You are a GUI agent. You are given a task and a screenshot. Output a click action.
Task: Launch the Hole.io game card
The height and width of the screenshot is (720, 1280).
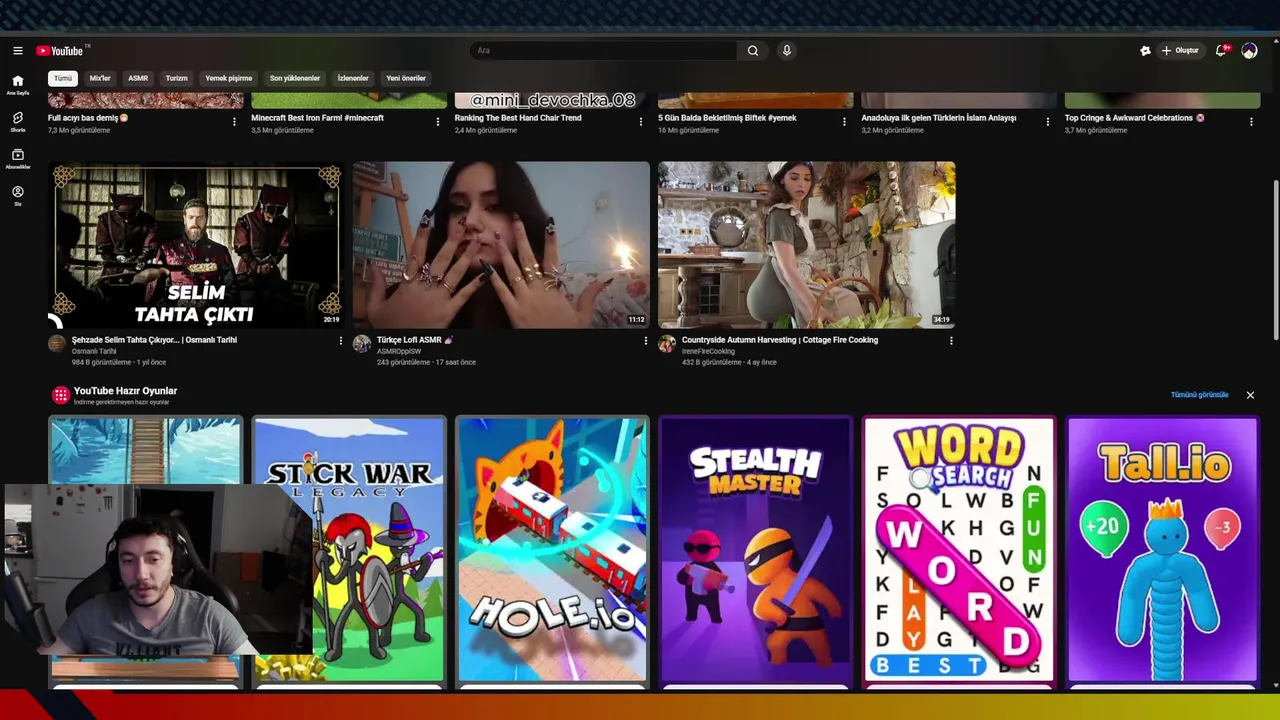pos(552,549)
